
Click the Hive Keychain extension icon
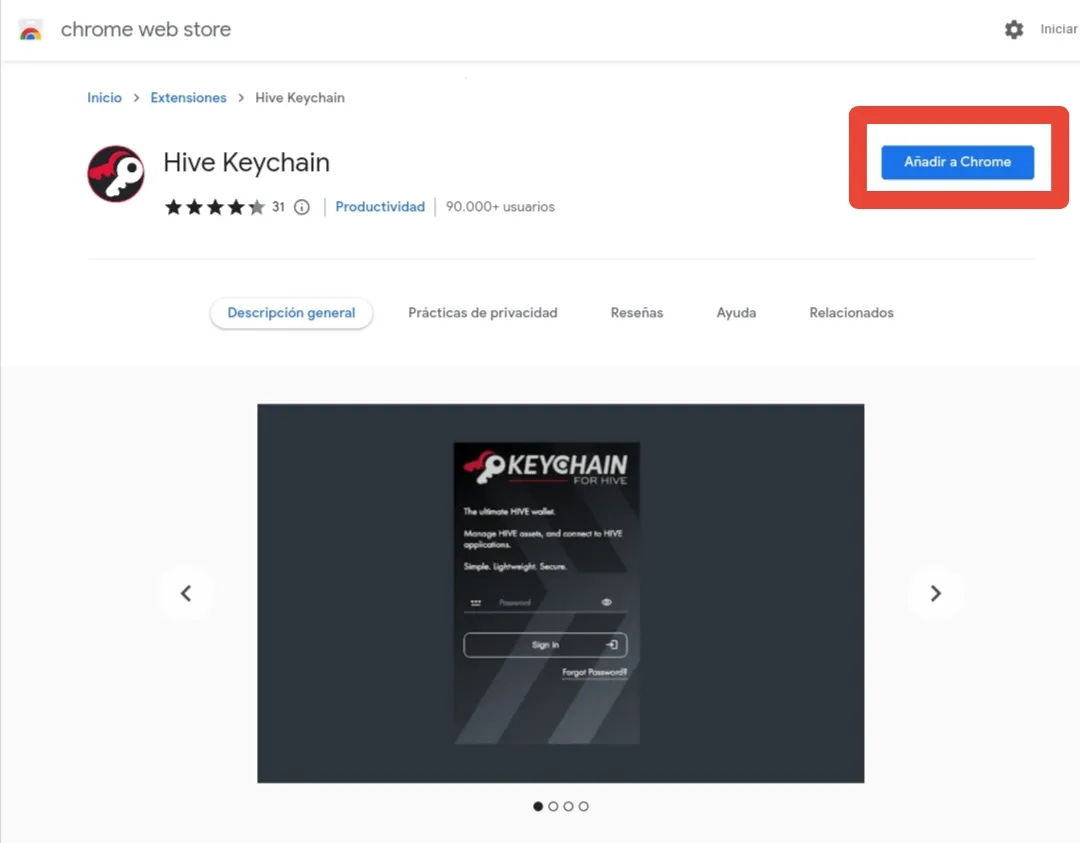pos(116,174)
